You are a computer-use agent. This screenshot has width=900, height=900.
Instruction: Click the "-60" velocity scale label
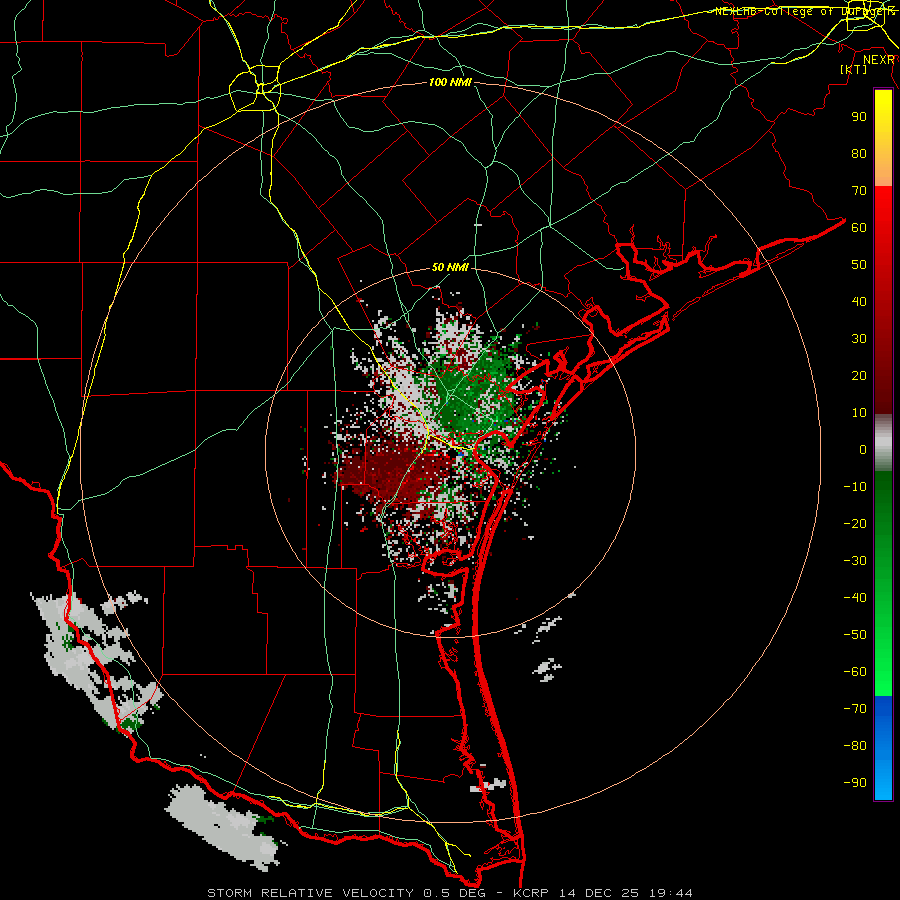(x=855, y=672)
